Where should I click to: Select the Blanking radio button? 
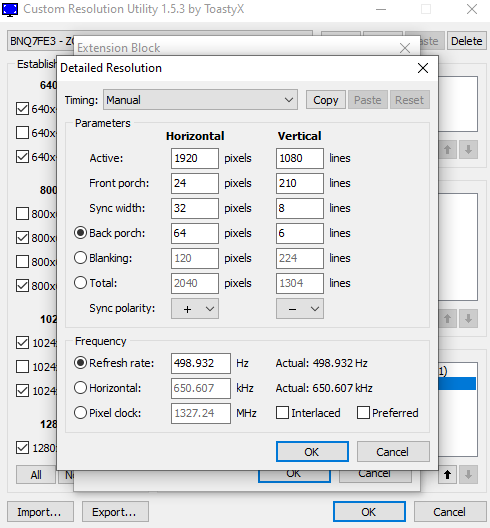point(80,258)
